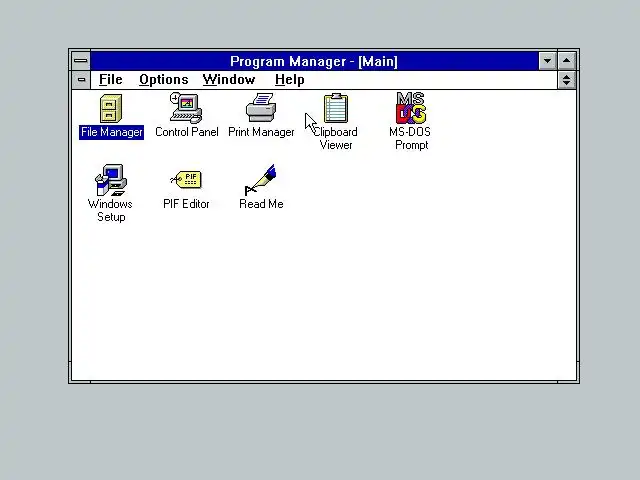This screenshot has height=480, width=640.
Task: Select the MS-DOS Prompt icon
Action: (411, 108)
